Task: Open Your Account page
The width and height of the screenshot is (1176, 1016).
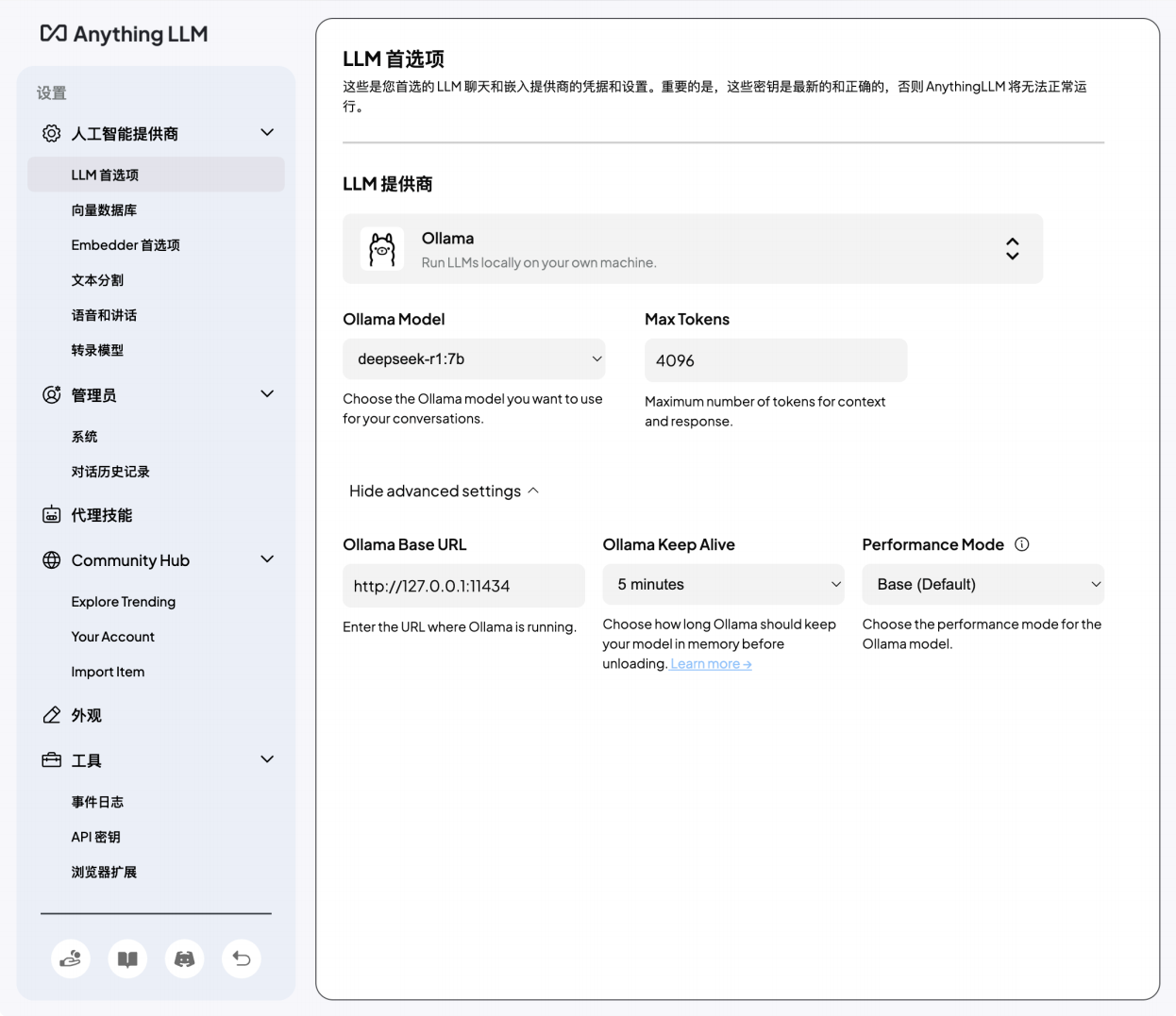Action: tap(113, 637)
